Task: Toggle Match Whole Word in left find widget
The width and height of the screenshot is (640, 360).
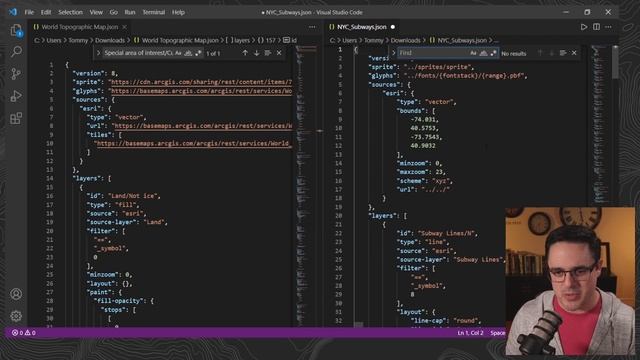Action: (x=188, y=53)
